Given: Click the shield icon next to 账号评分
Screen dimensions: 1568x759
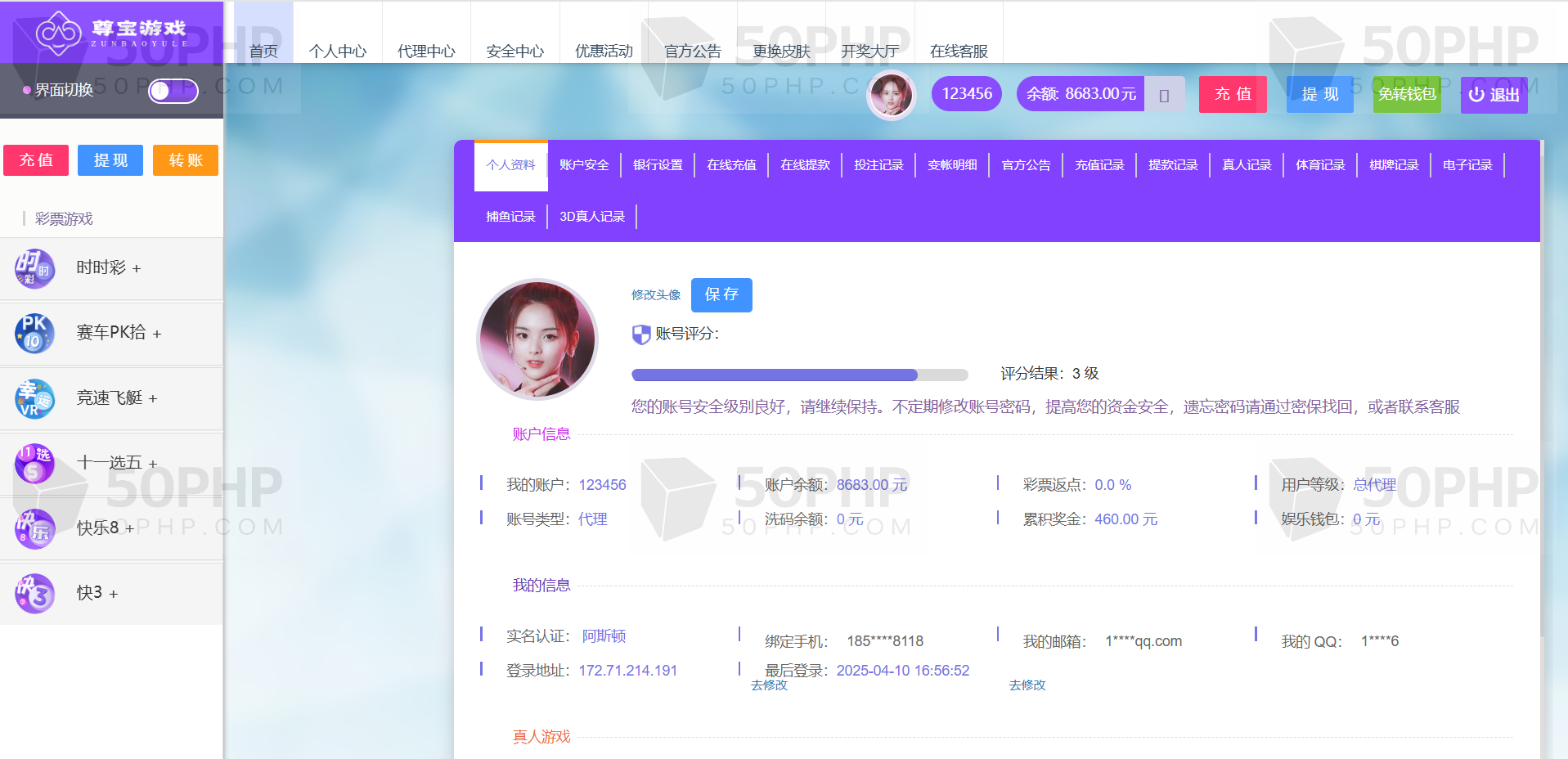Looking at the screenshot, I should coord(641,335).
